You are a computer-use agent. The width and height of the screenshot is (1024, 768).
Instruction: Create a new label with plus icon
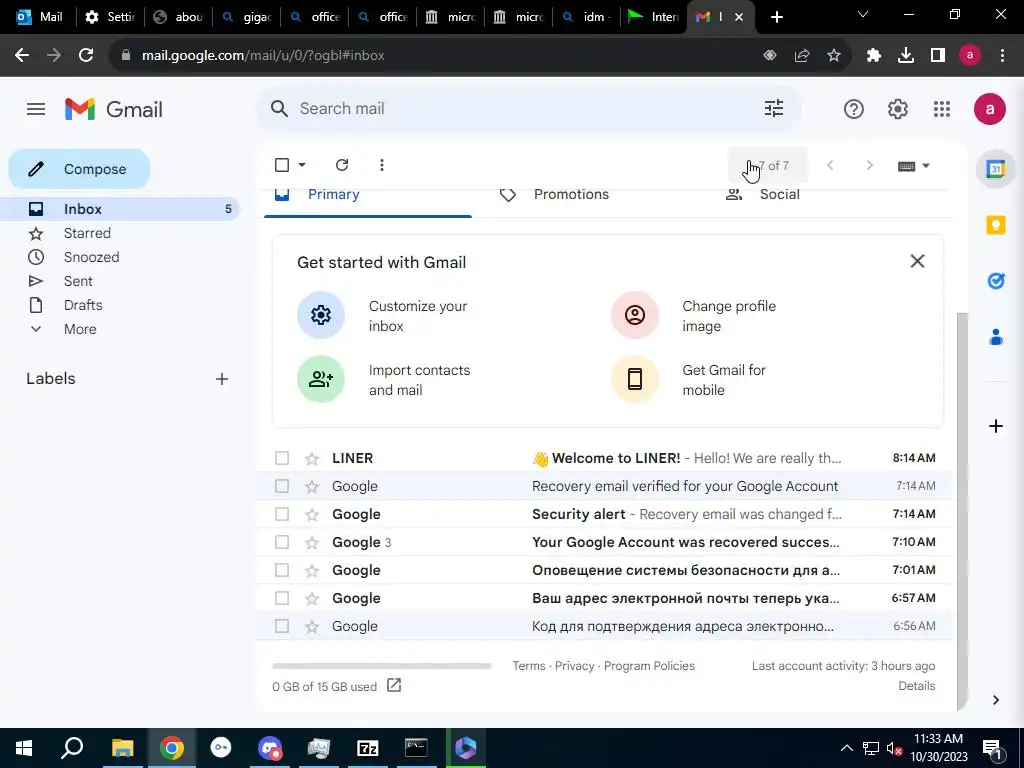click(x=222, y=379)
